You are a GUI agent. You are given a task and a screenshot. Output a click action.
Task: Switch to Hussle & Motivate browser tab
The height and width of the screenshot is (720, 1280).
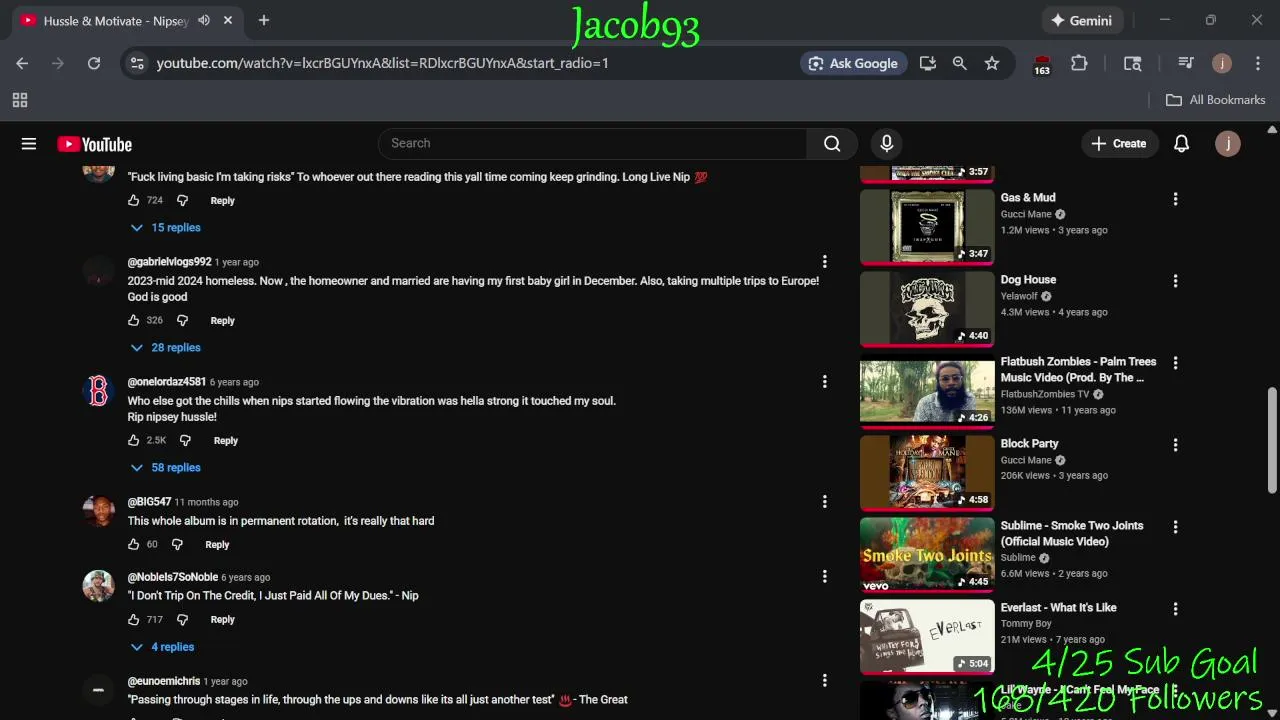coord(115,21)
